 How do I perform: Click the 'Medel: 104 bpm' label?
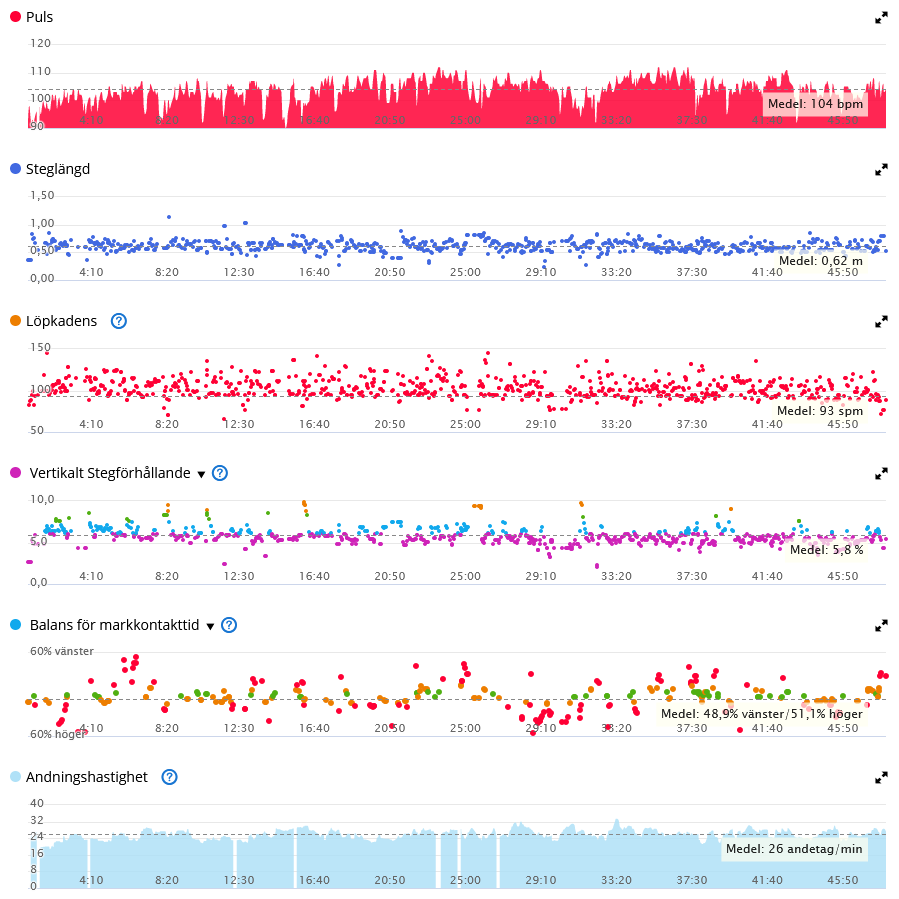[x=815, y=104]
